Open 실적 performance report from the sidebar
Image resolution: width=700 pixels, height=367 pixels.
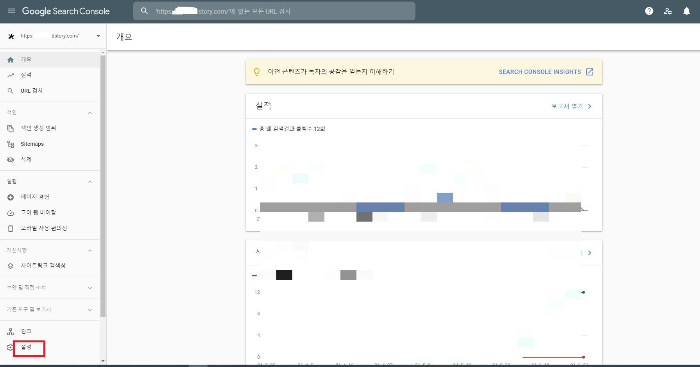point(50,75)
